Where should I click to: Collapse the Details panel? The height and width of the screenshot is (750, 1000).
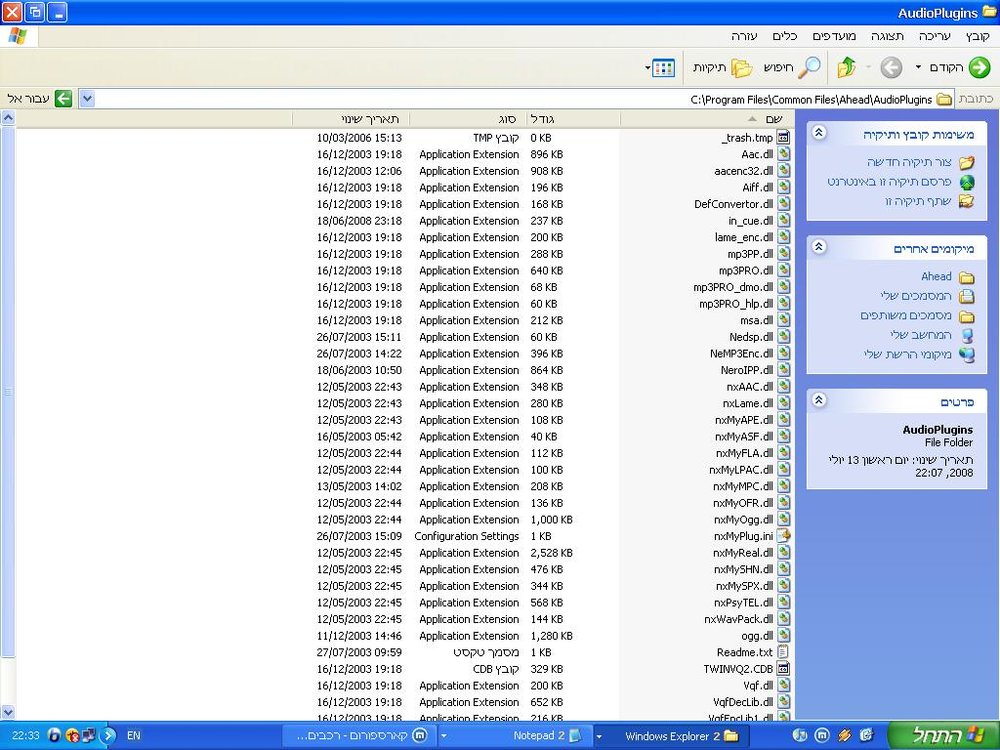(x=819, y=400)
